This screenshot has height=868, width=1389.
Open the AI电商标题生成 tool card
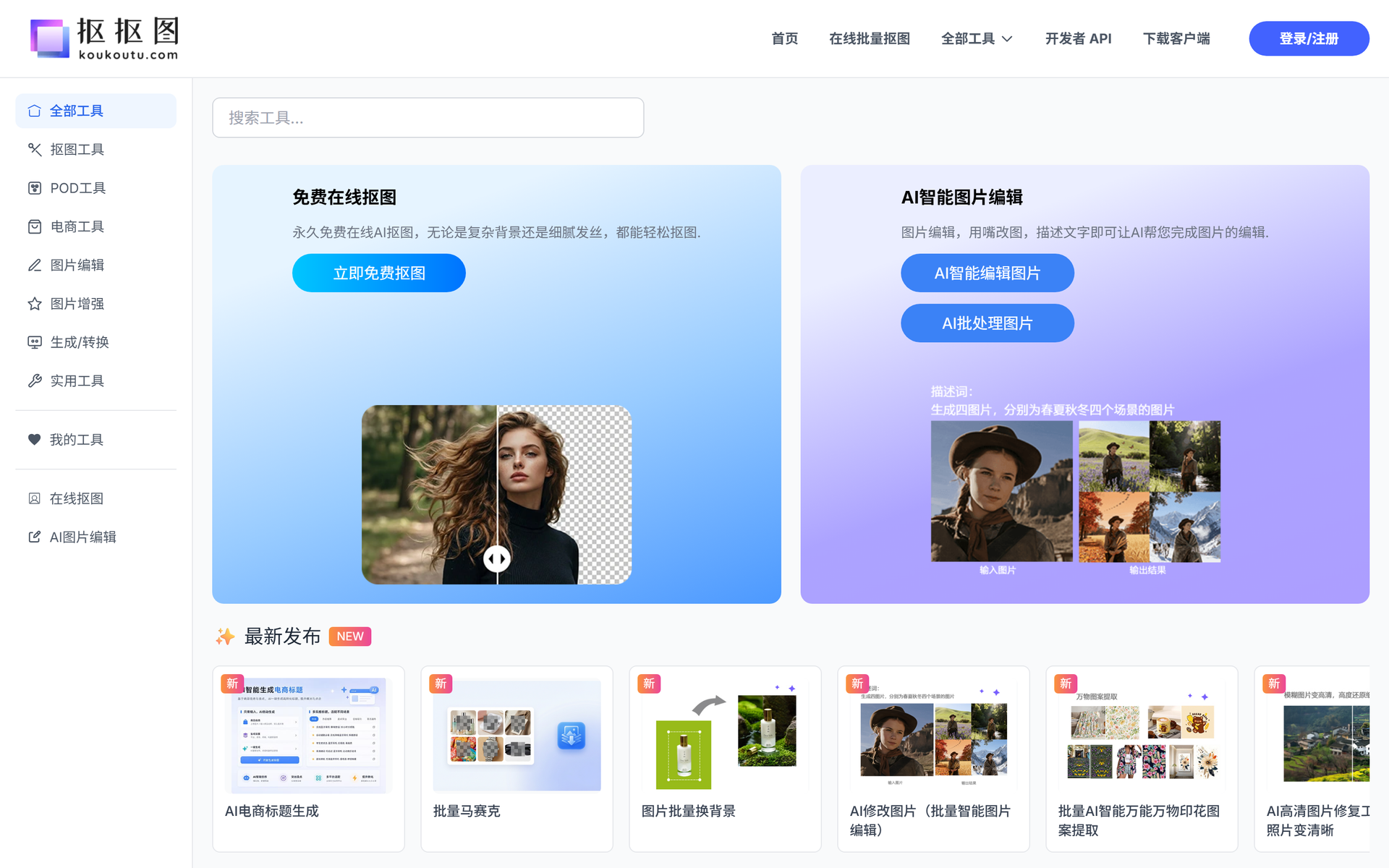pos(308,759)
